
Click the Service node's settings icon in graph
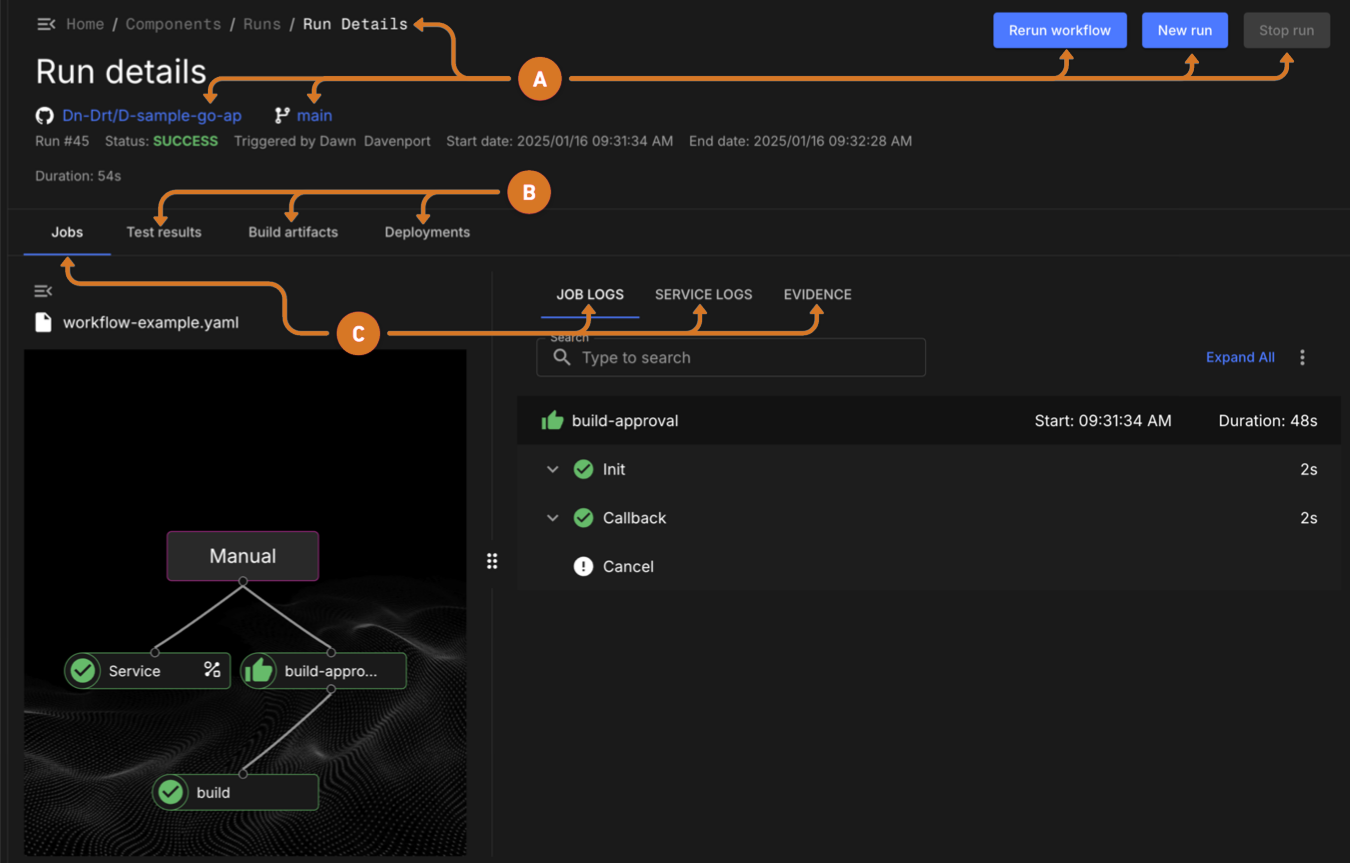(x=212, y=670)
